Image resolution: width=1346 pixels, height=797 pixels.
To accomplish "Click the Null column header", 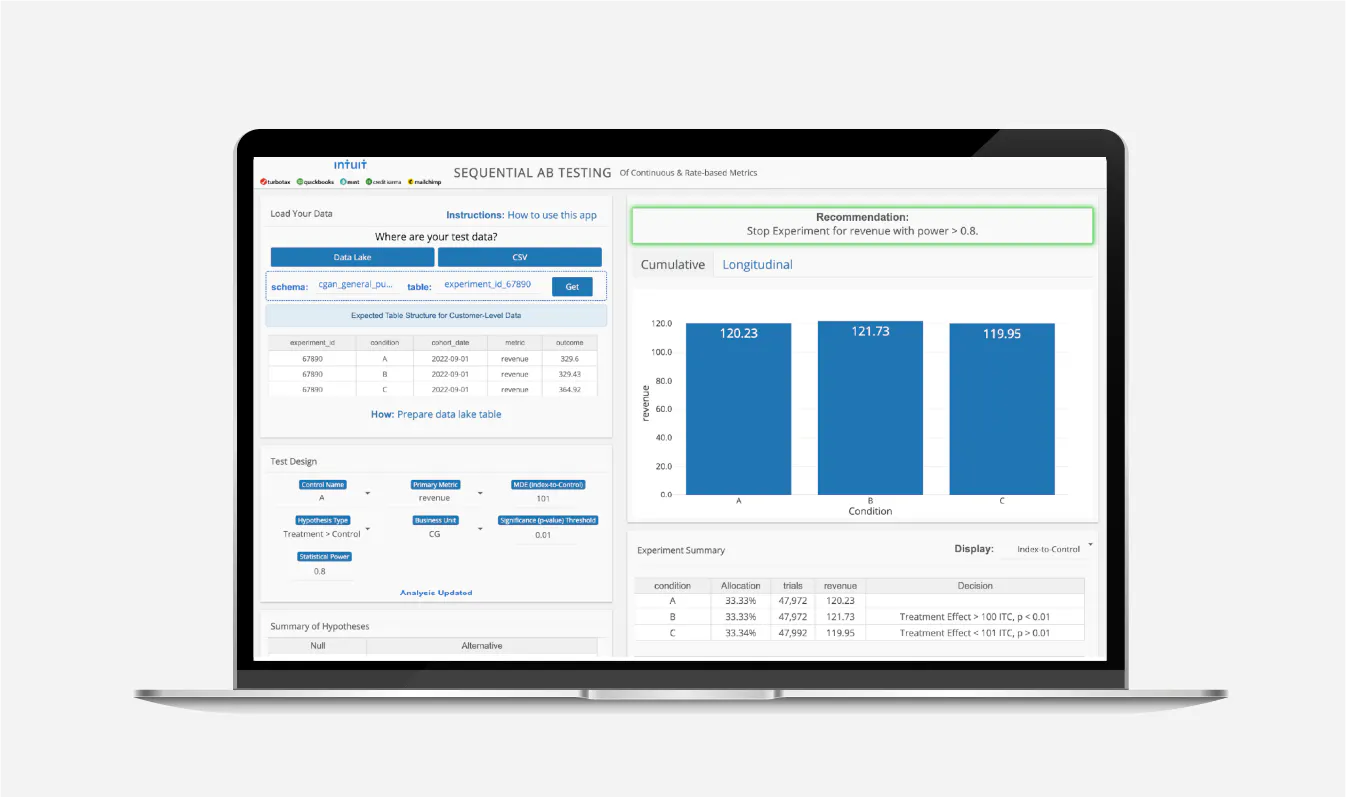I will point(318,646).
